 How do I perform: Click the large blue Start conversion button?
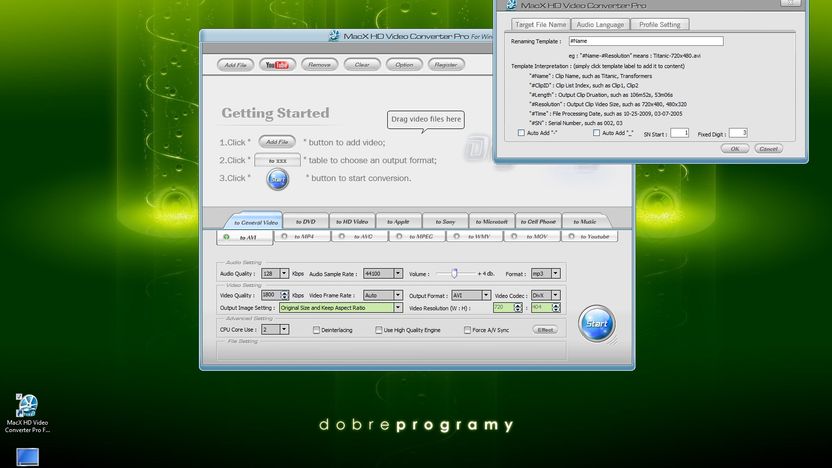(597, 323)
